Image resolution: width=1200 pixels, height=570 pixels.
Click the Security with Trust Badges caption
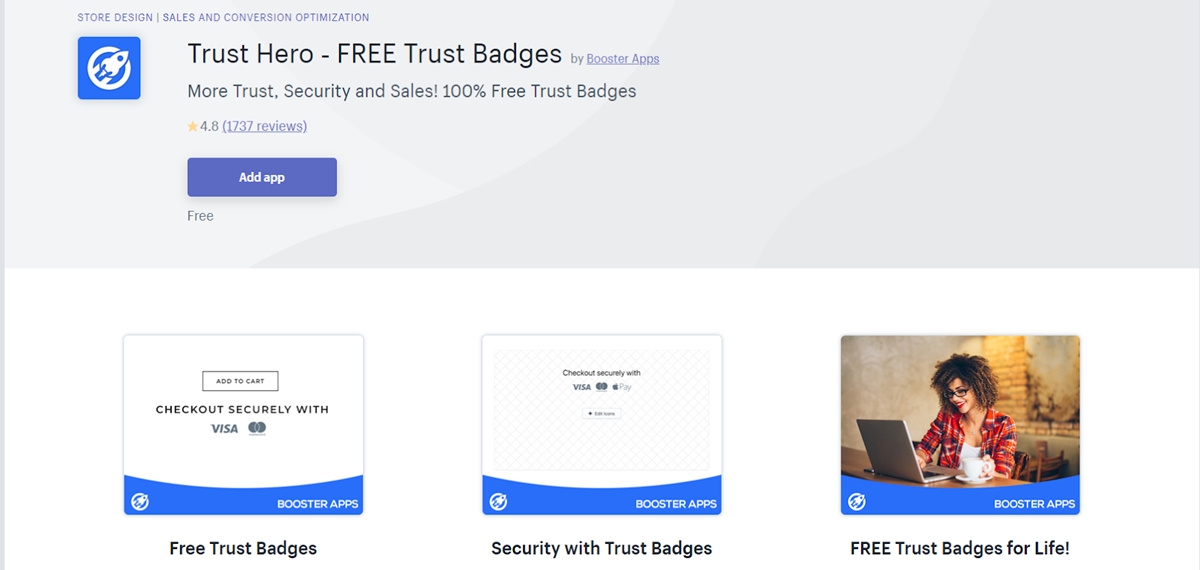[601, 548]
